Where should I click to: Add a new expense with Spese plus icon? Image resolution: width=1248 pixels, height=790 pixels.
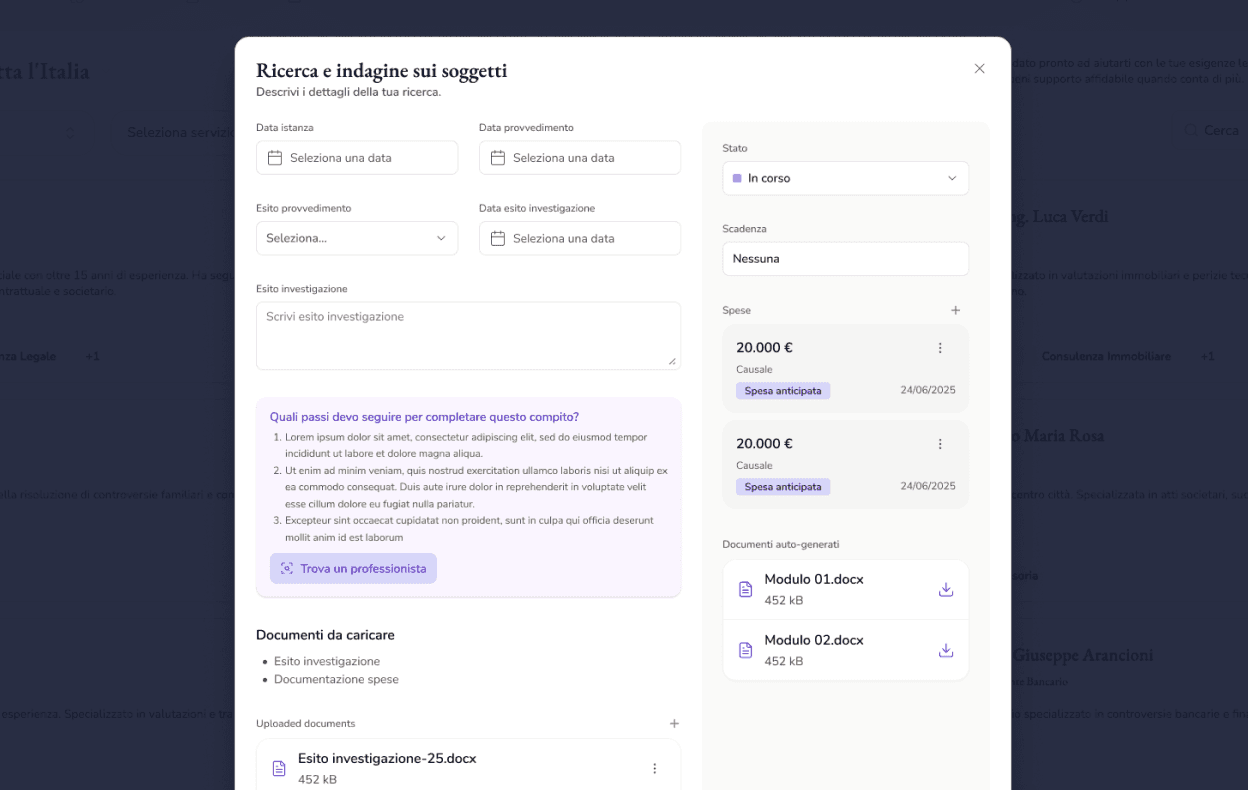click(x=955, y=311)
